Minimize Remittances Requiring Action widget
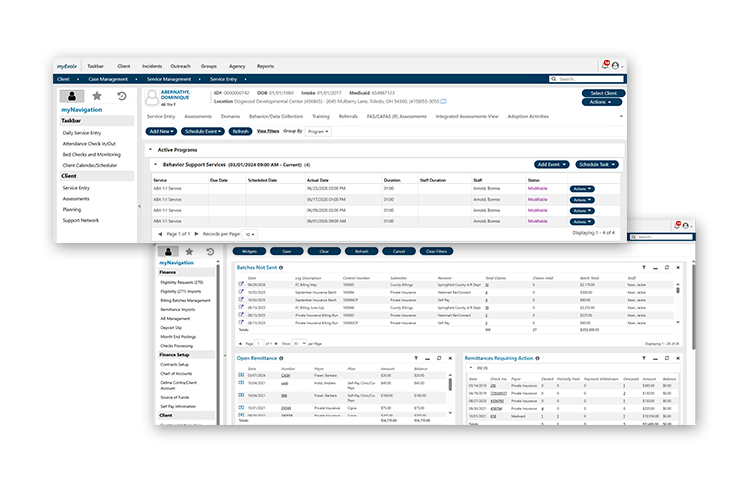The image size is (750, 500). (655, 358)
